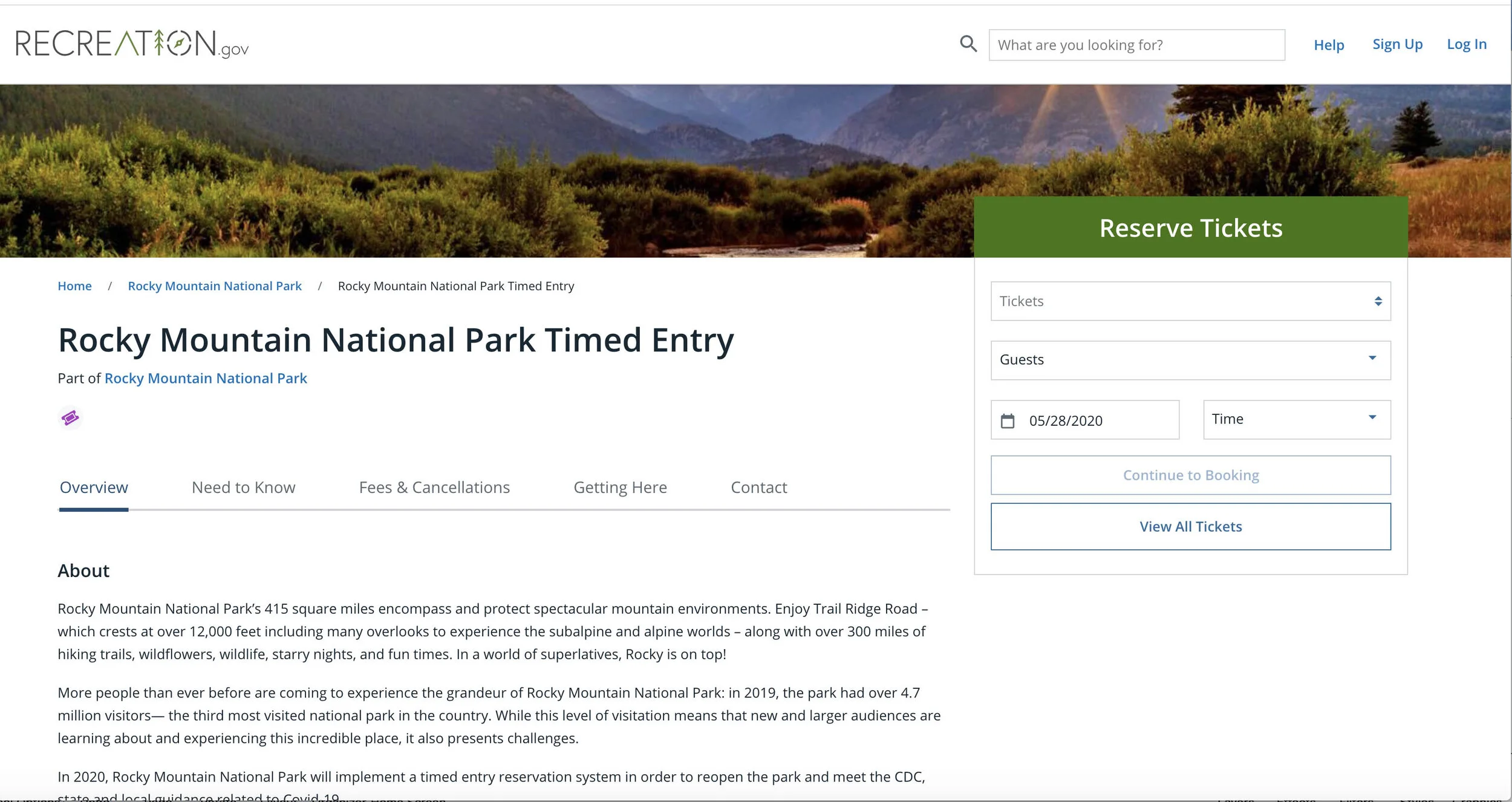Open the Time dropdown
This screenshot has height=802, width=1512.
click(1297, 419)
